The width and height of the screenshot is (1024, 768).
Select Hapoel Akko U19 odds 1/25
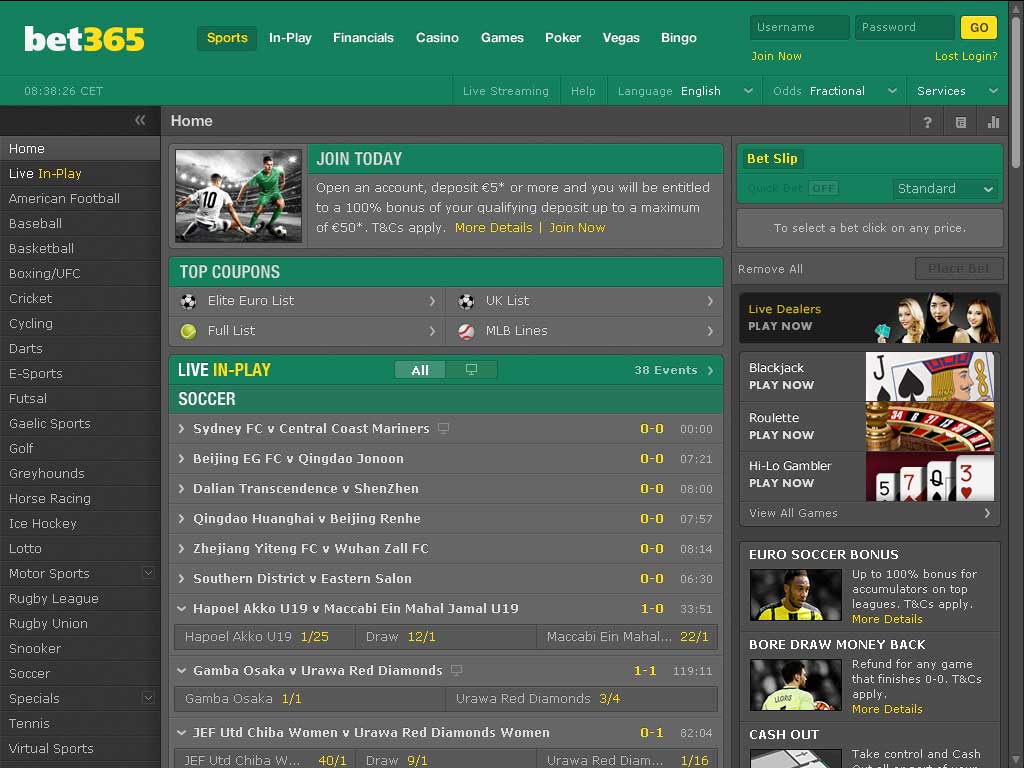click(265, 637)
